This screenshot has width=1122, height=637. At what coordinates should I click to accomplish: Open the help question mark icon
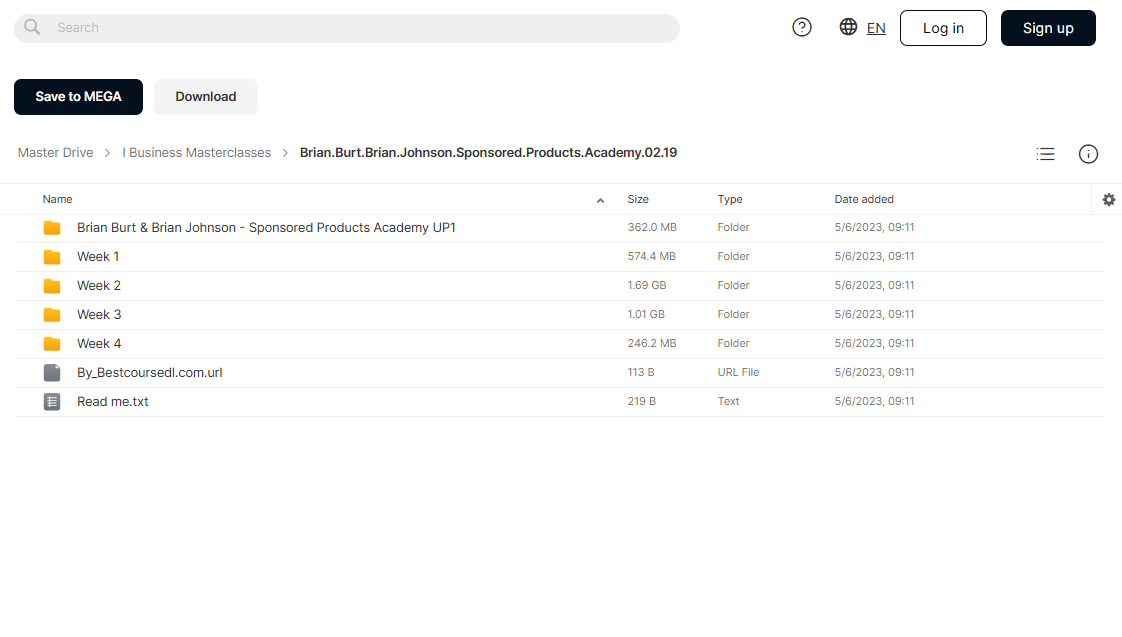[x=801, y=27]
